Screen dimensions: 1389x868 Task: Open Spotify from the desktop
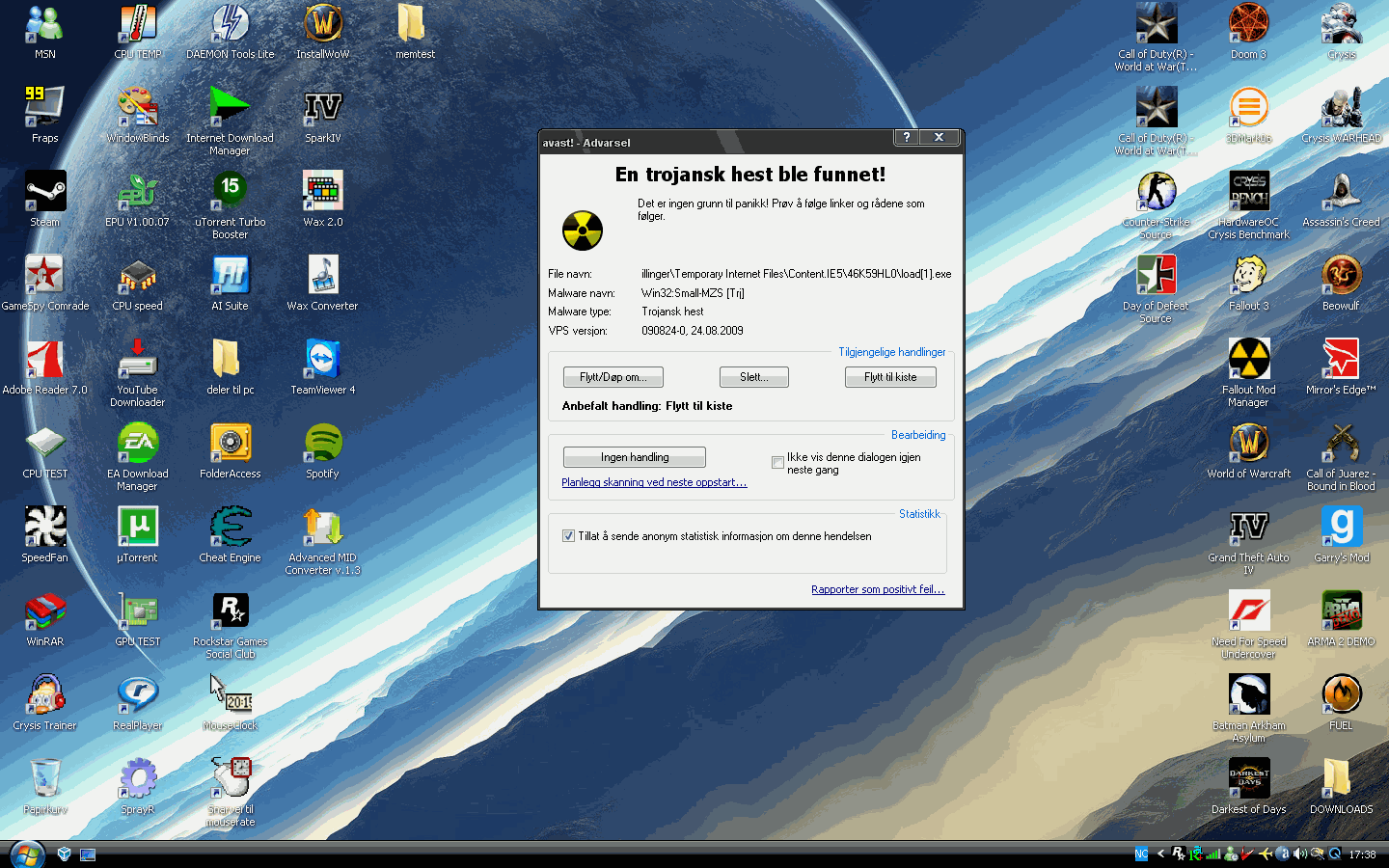[322, 450]
